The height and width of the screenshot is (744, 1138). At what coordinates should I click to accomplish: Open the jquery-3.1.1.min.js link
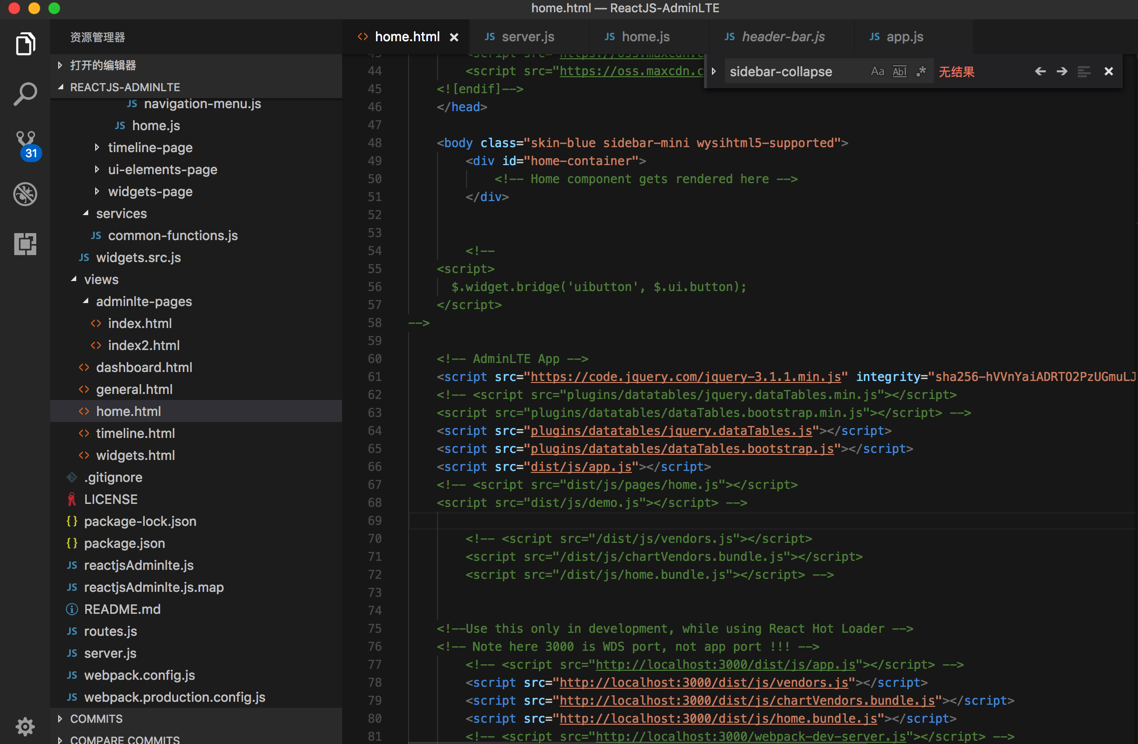685,377
